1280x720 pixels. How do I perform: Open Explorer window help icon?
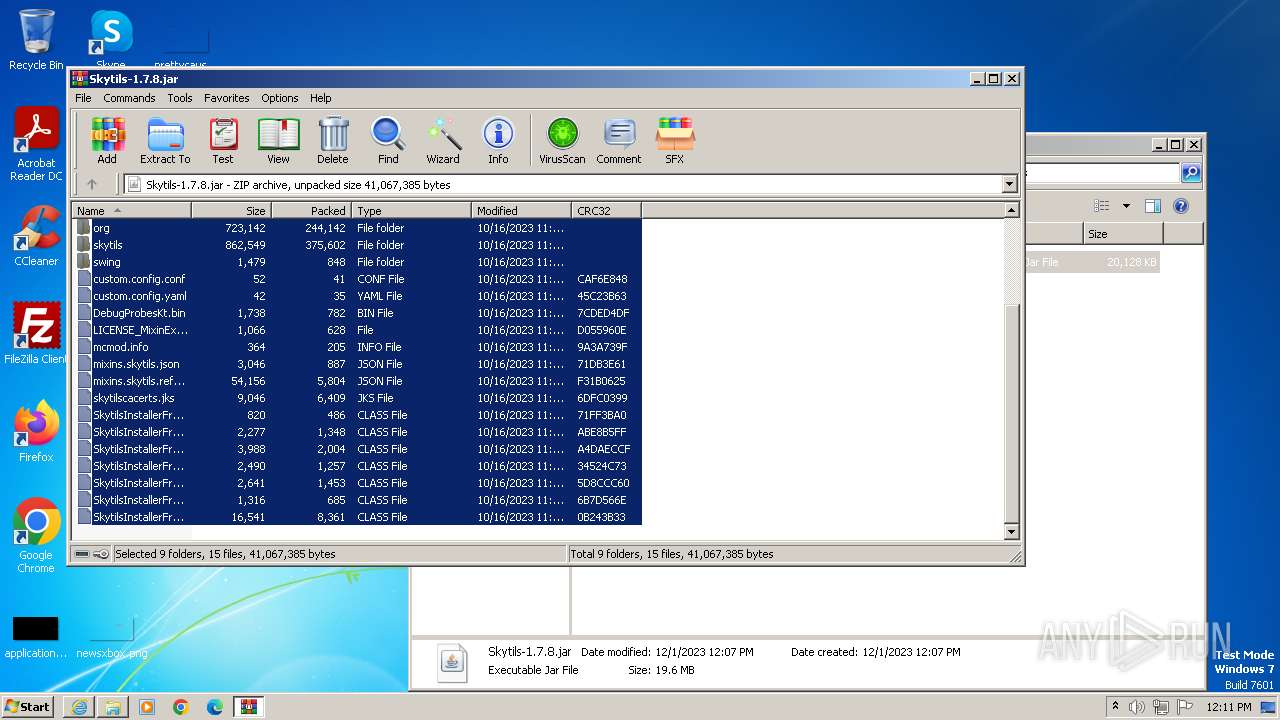click(1180, 206)
